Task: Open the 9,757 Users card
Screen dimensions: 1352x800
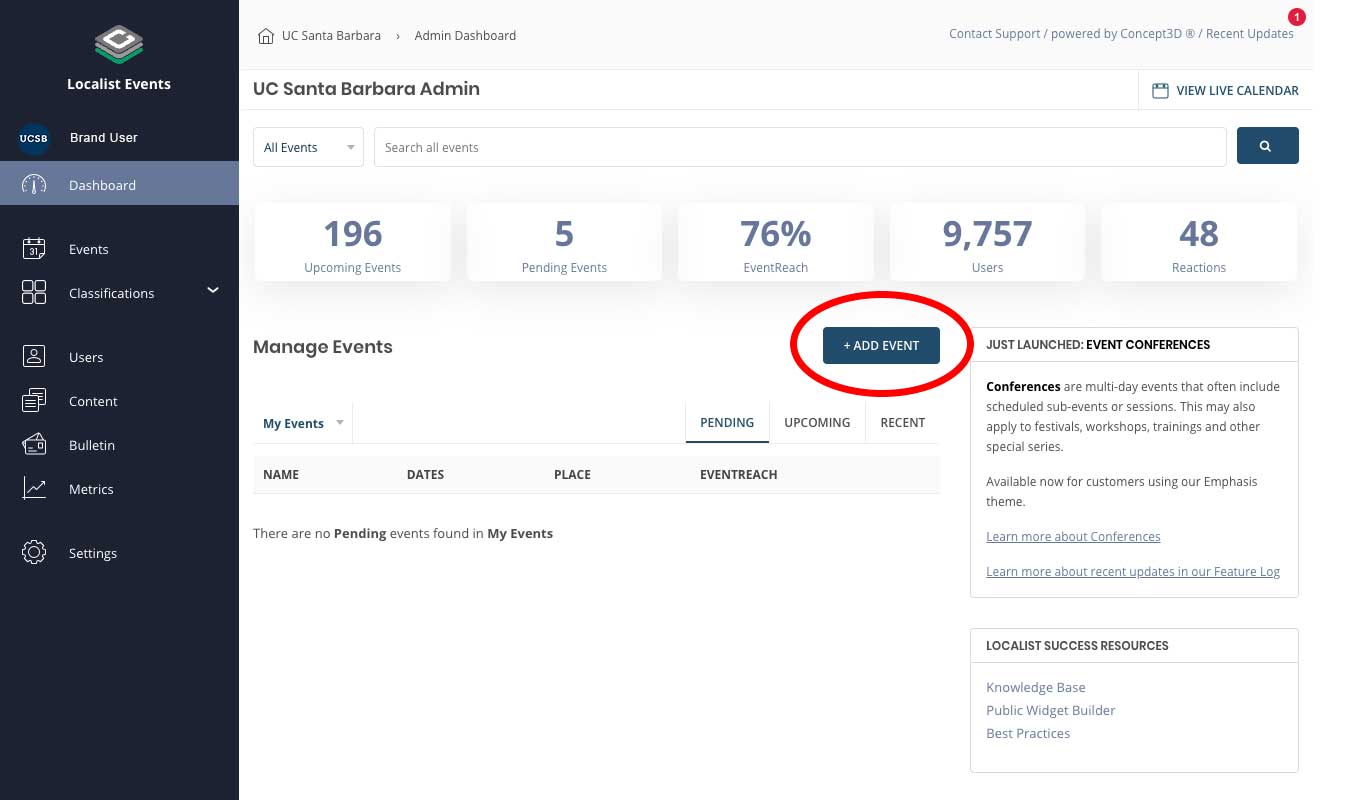Action: (987, 242)
